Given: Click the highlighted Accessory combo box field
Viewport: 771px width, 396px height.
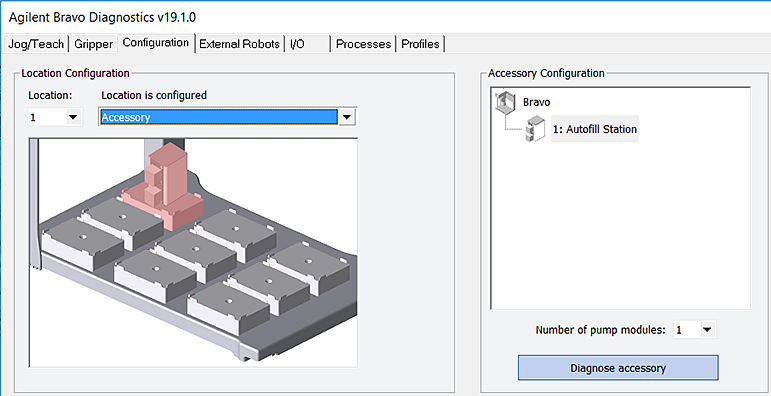Looking at the screenshot, I should pos(218,117).
